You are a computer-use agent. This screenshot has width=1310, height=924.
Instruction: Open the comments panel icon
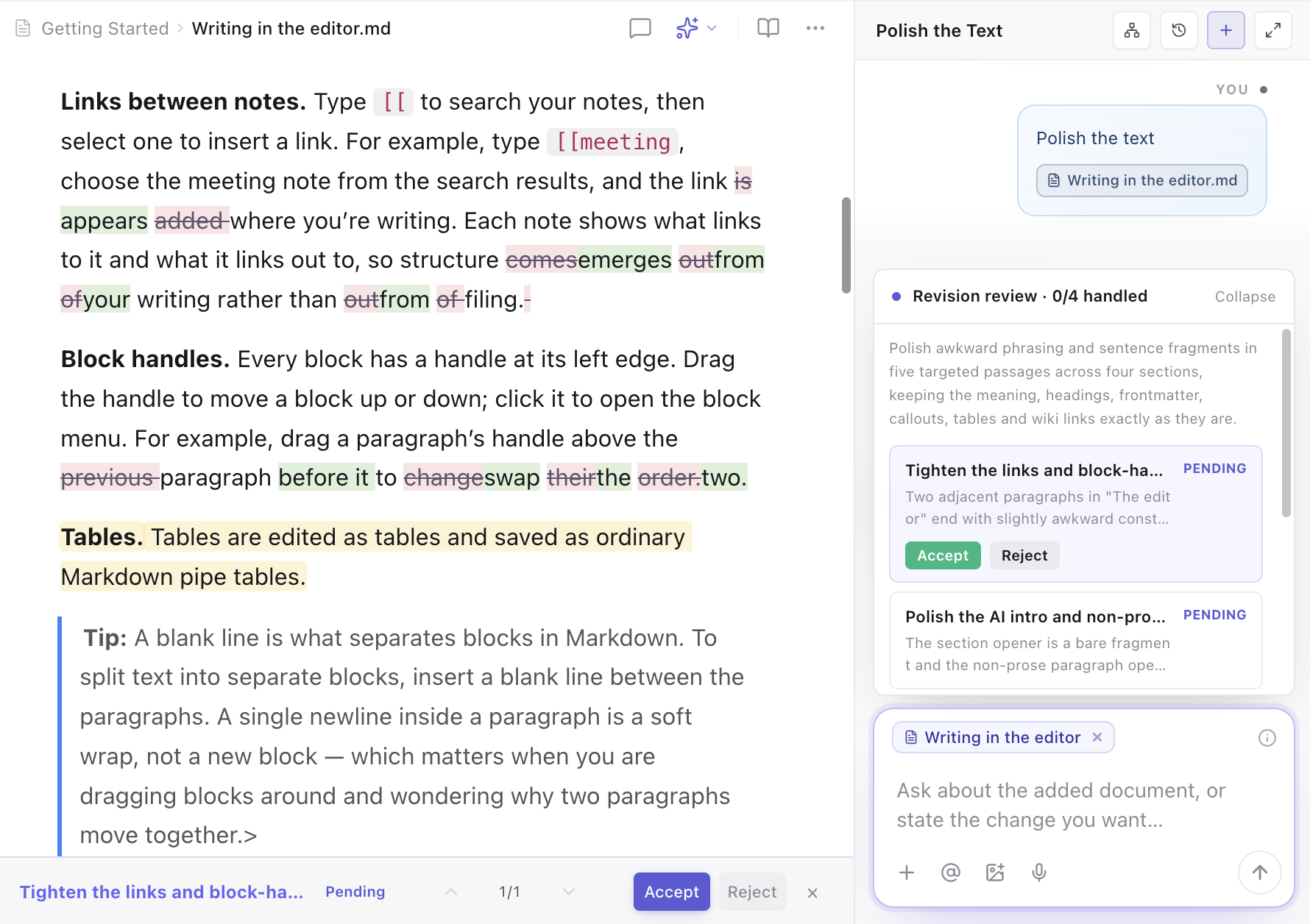pos(640,29)
